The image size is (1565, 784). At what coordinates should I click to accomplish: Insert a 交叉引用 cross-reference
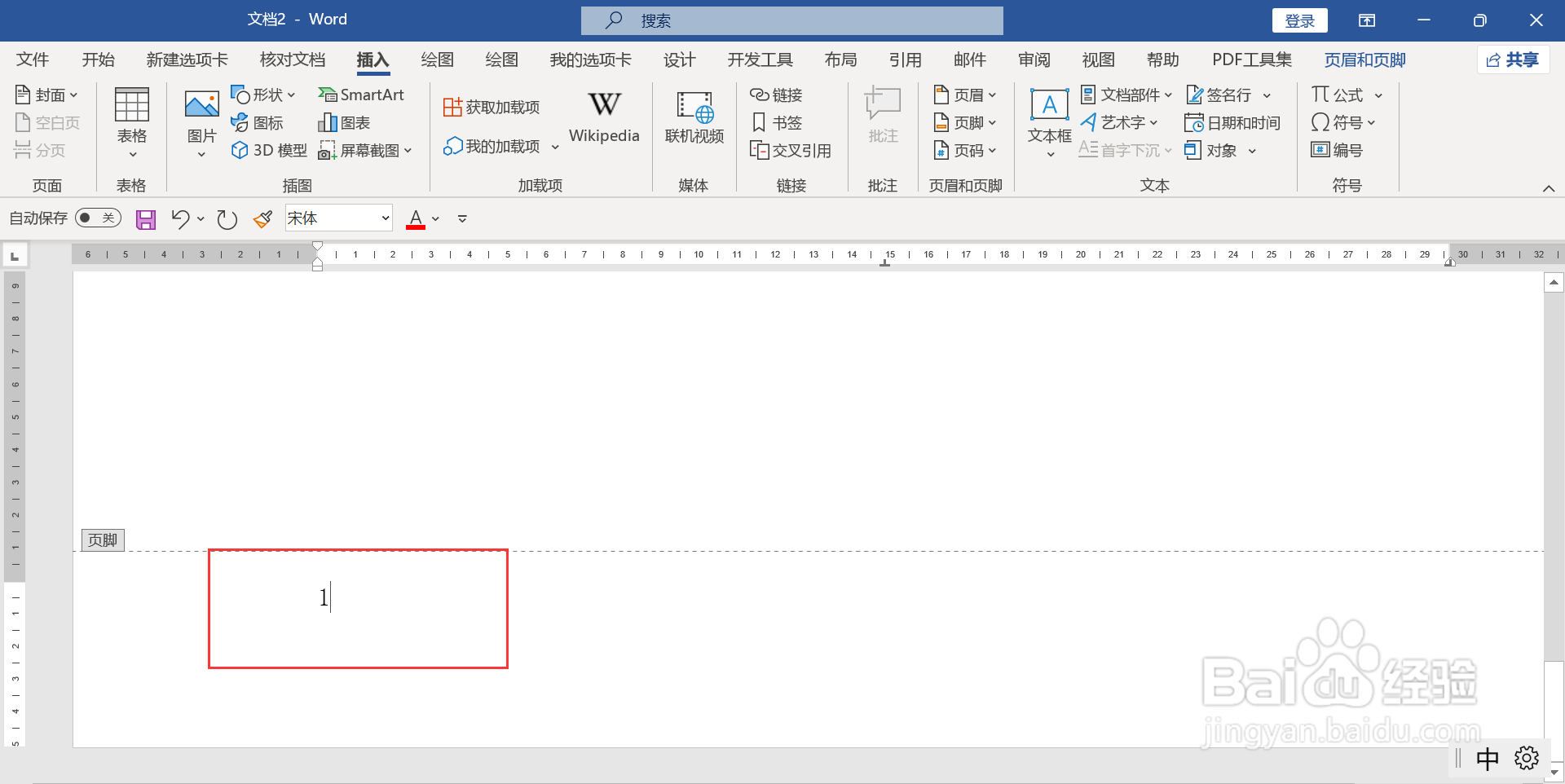coord(791,151)
